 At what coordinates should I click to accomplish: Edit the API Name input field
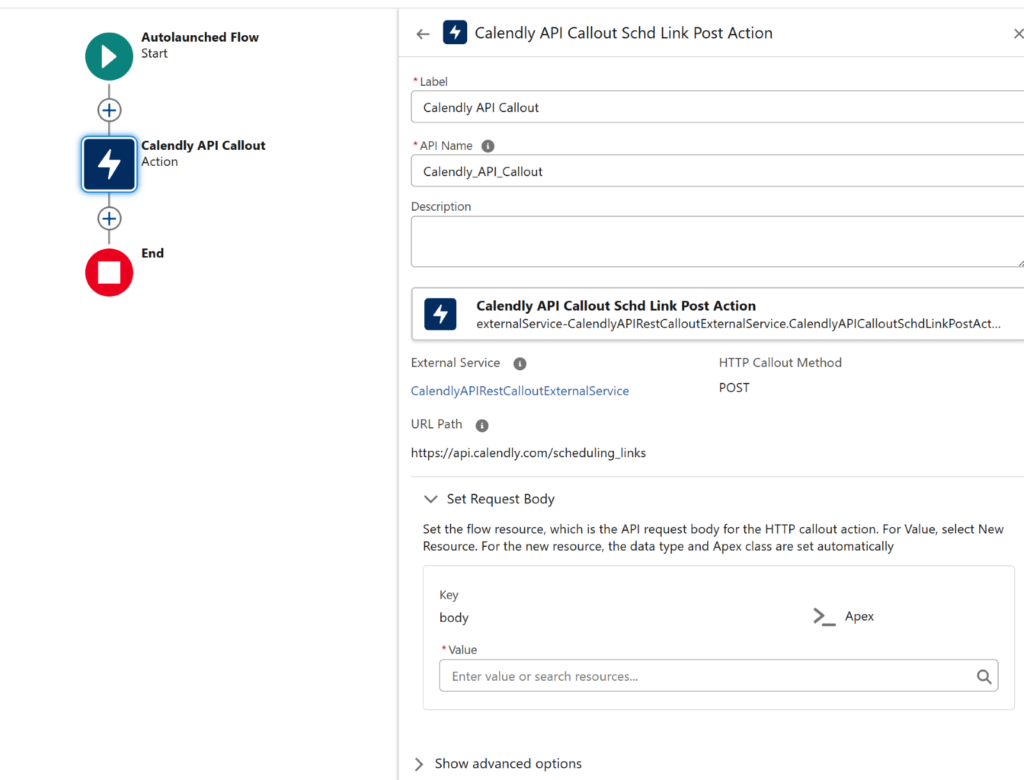click(x=717, y=171)
